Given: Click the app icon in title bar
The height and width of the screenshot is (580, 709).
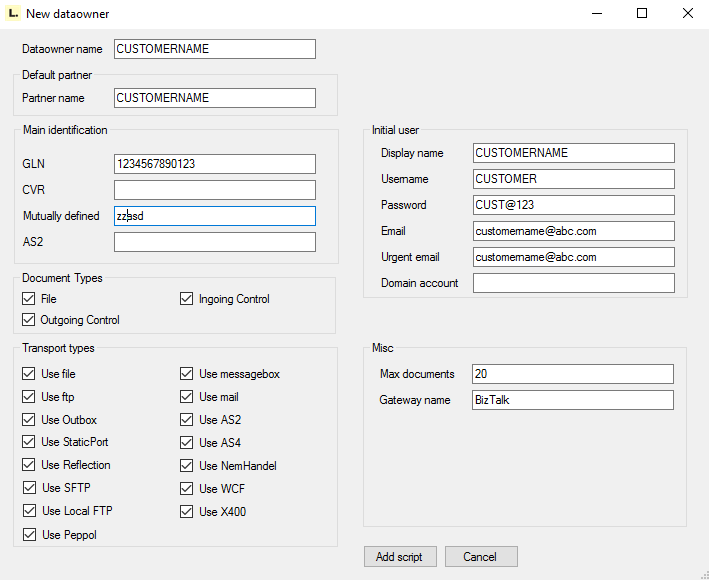Looking at the screenshot, I should click(x=13, y=14).
